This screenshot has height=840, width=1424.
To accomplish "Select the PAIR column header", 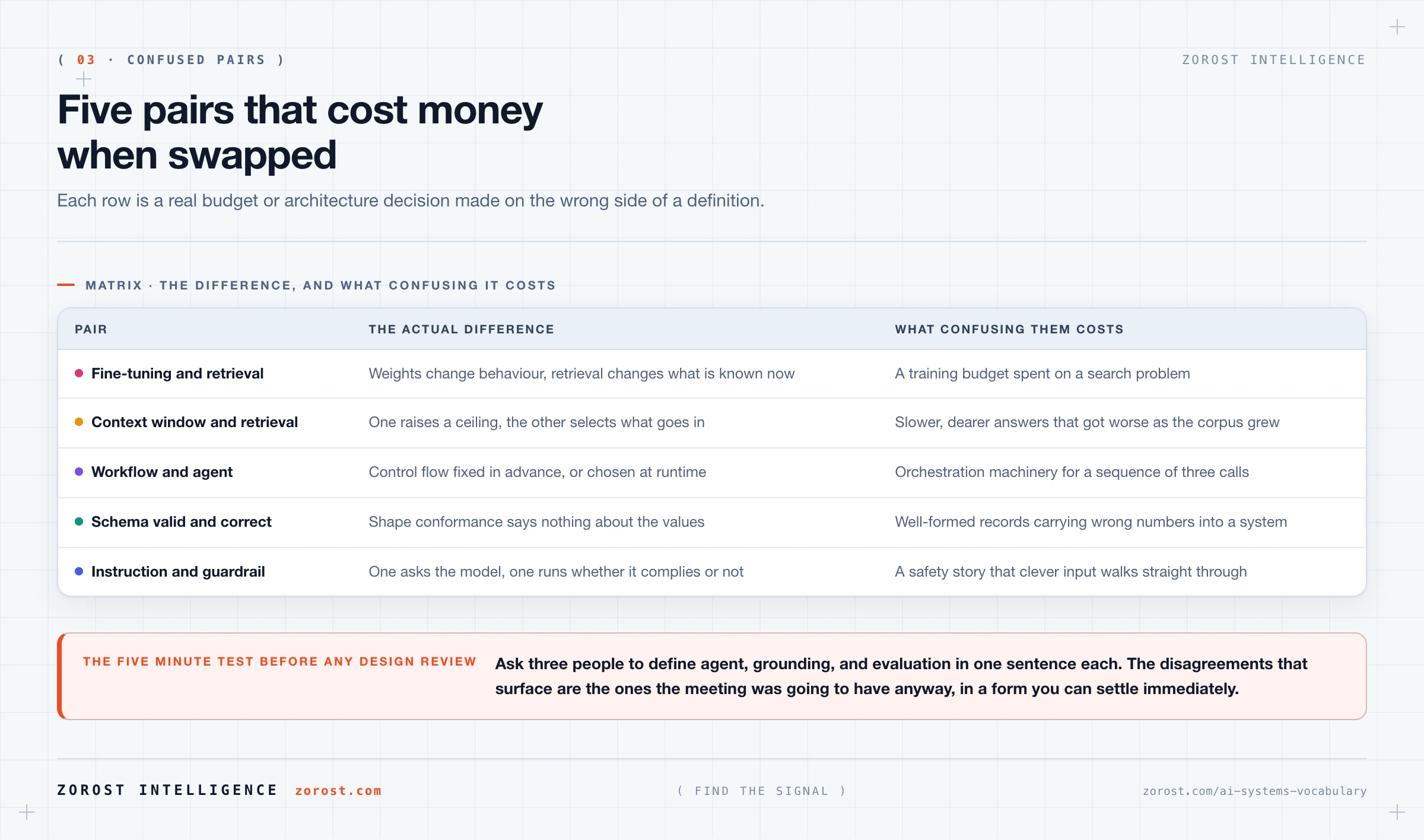I will pos(91,329).
